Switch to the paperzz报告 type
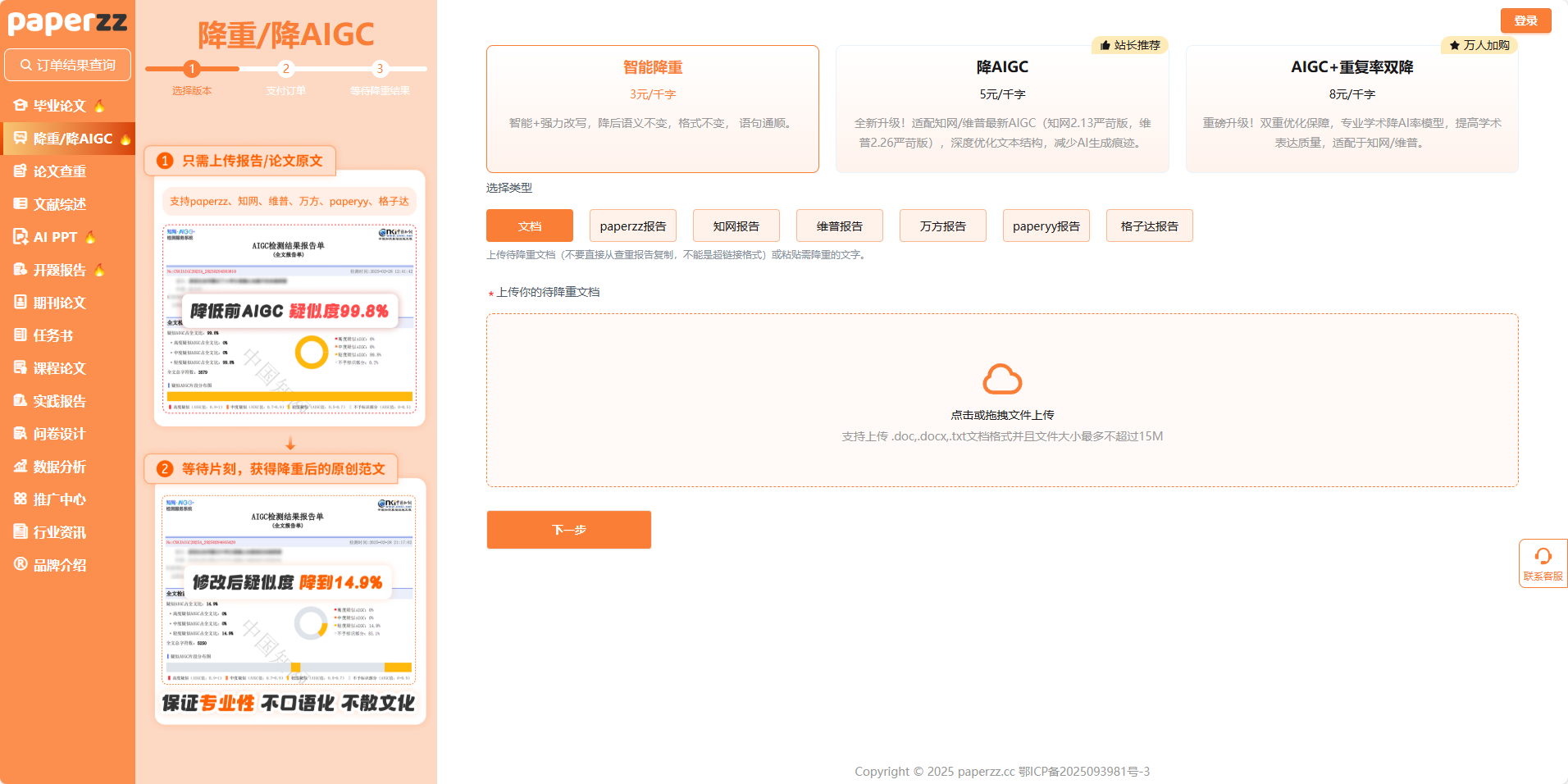Screen dimensions: 1568x784 point(632,226)
